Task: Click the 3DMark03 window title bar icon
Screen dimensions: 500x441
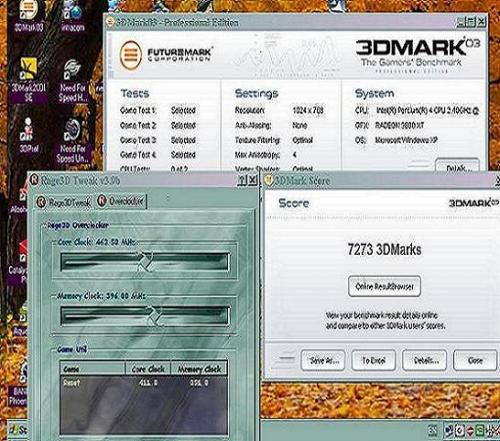Action: click(110, 22)
